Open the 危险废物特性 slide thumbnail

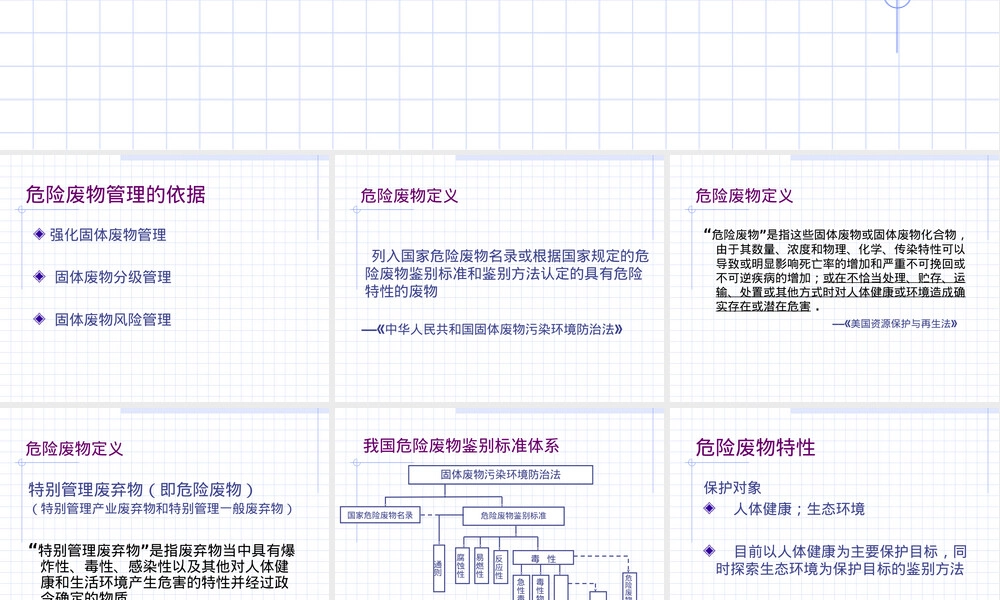point(835,504)
